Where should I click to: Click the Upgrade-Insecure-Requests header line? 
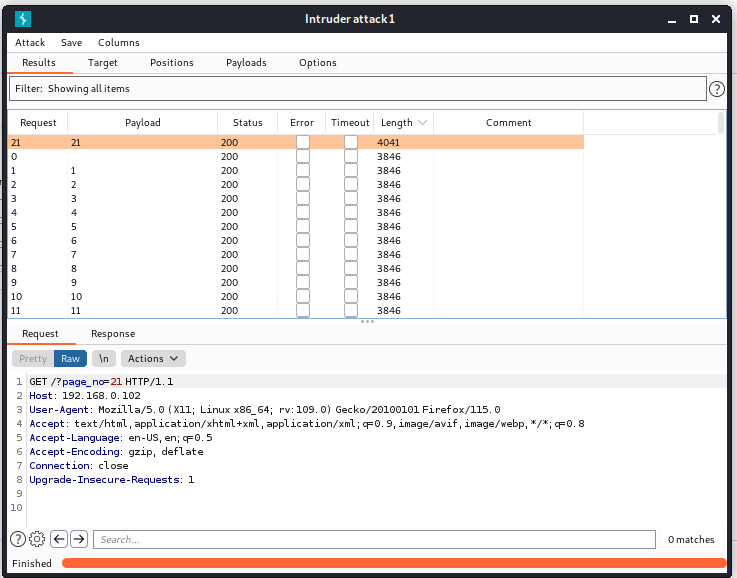point(111,480)
